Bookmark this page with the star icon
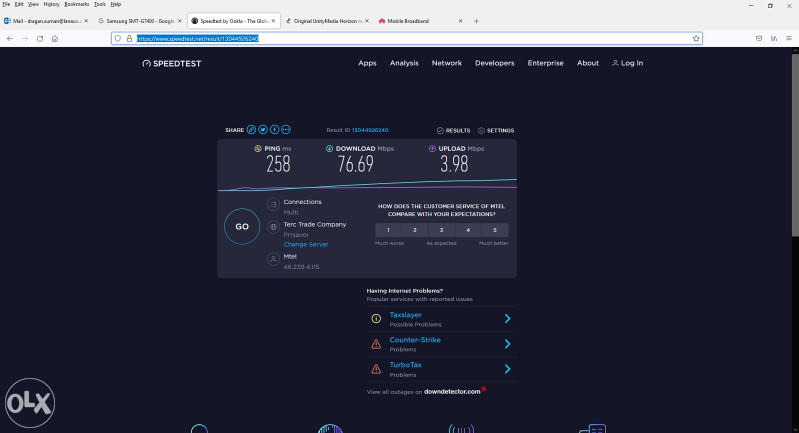799x433 pixels. [x=696, y=39]
